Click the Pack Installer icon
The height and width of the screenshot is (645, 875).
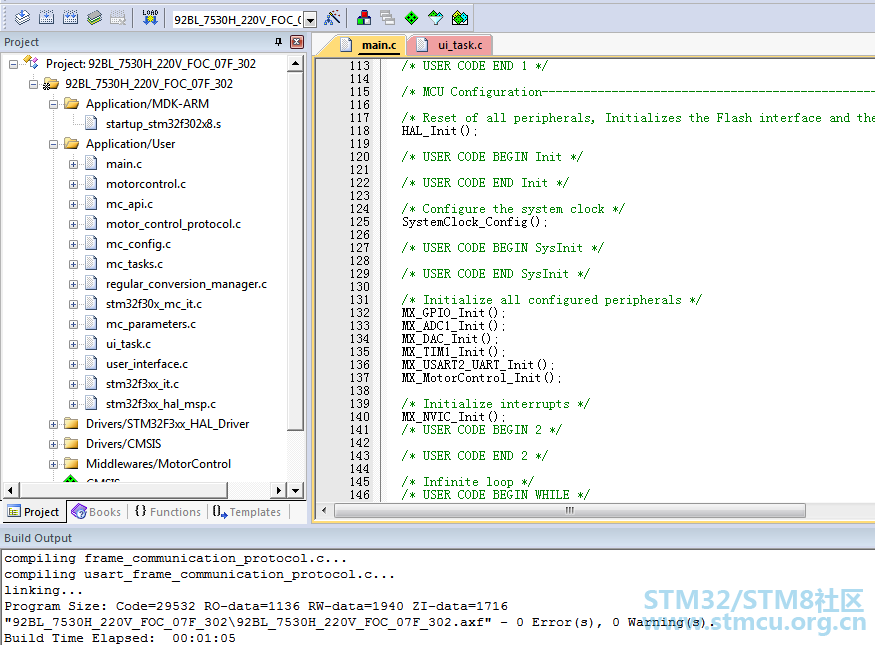click(x=460, y=18)
